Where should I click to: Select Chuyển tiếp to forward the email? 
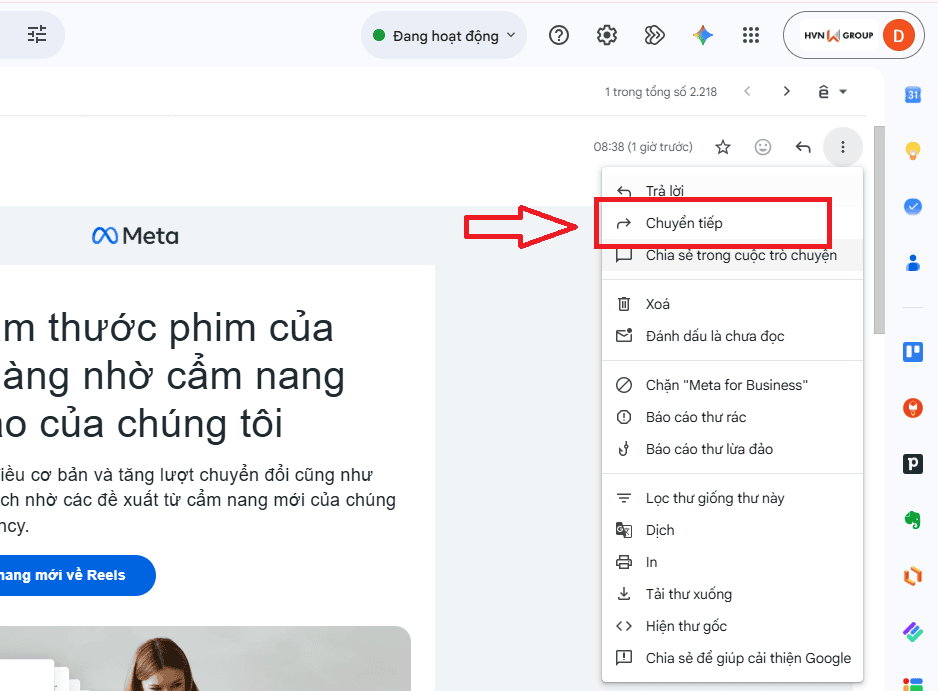(732, 223)
